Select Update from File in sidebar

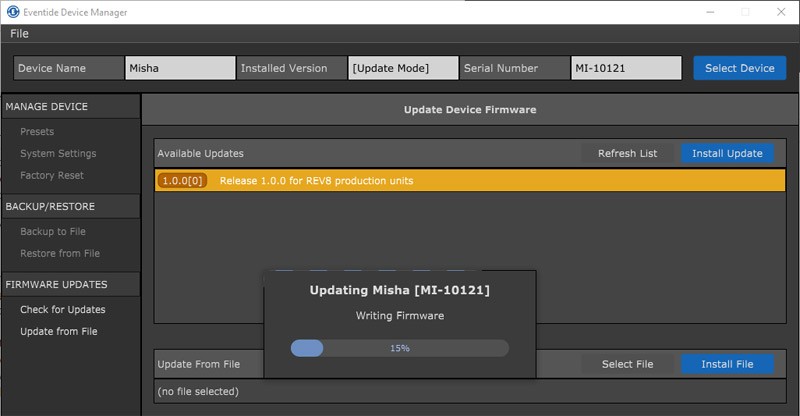click(59, 332)
